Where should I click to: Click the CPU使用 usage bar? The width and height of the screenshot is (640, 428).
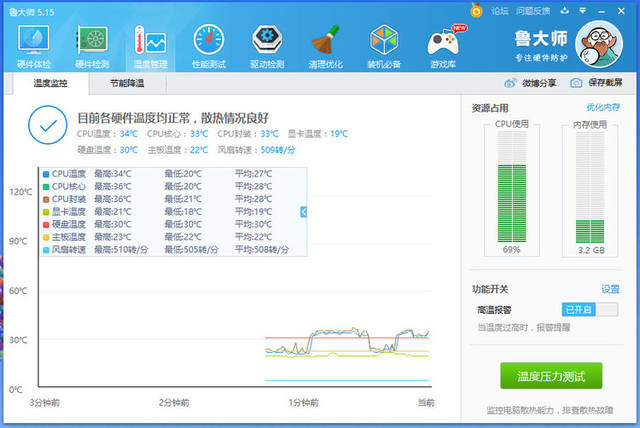click(512, 187)
